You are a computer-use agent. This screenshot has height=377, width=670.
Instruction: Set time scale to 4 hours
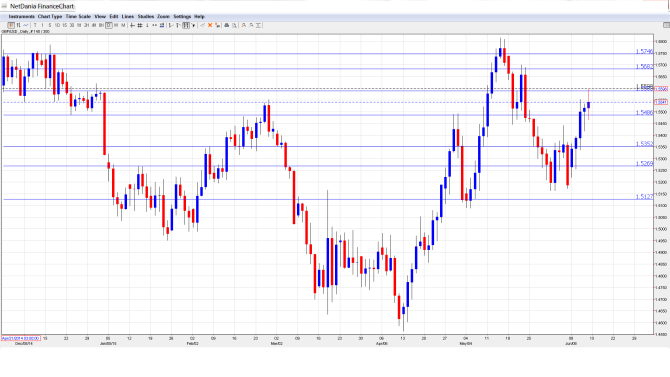click(x=93, y=25)
